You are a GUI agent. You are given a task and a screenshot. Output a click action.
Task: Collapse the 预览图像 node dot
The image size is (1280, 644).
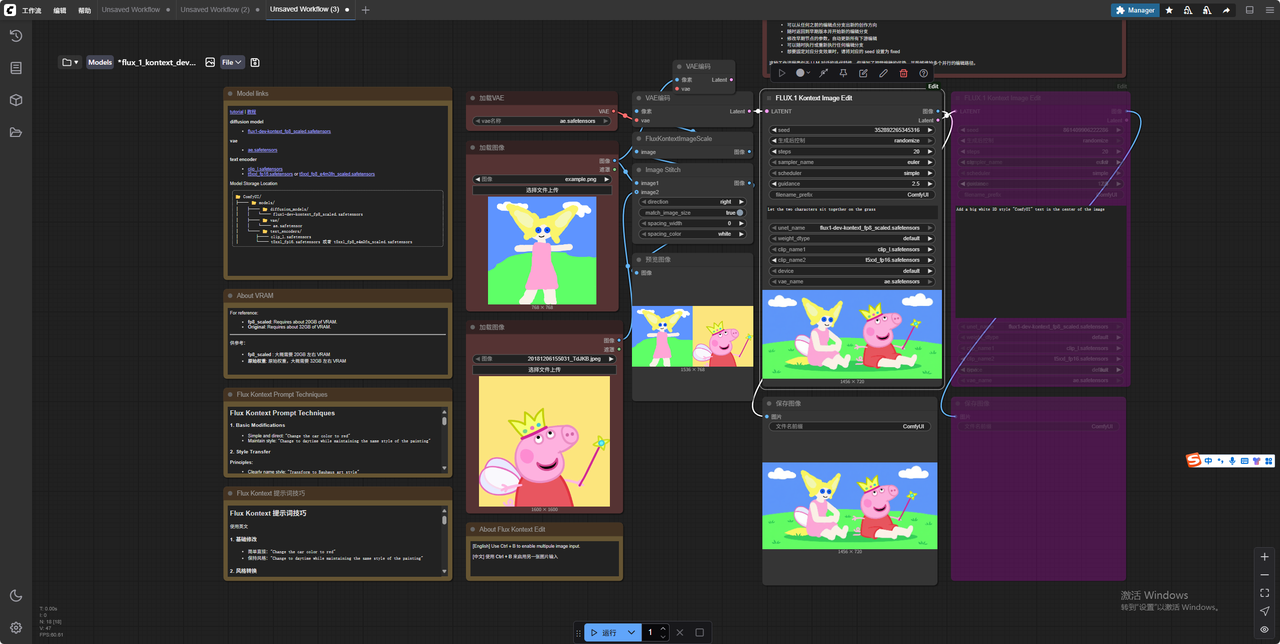click(638, 260)
